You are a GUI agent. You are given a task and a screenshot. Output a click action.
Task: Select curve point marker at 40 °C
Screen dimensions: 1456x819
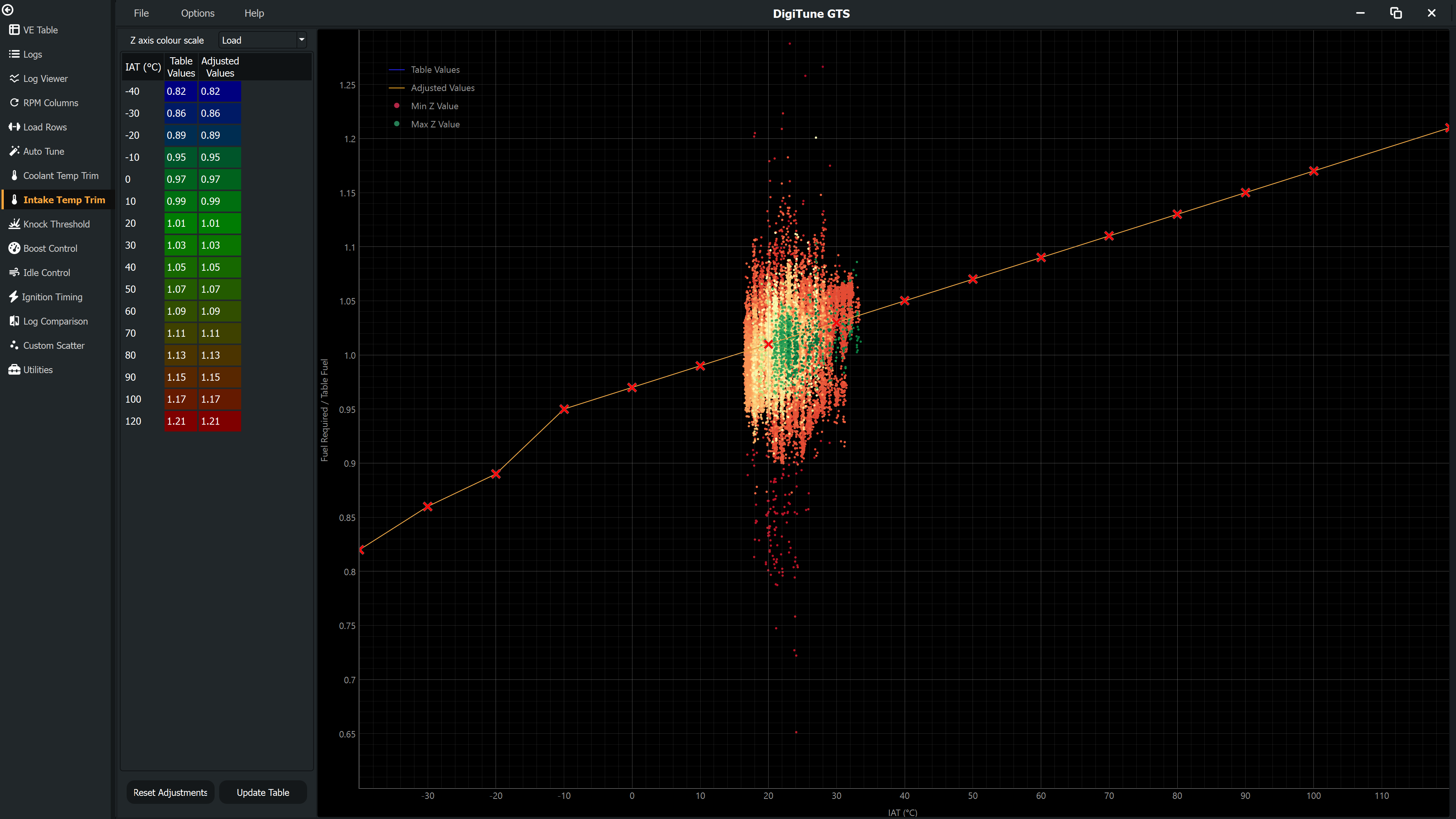point(904,301)
